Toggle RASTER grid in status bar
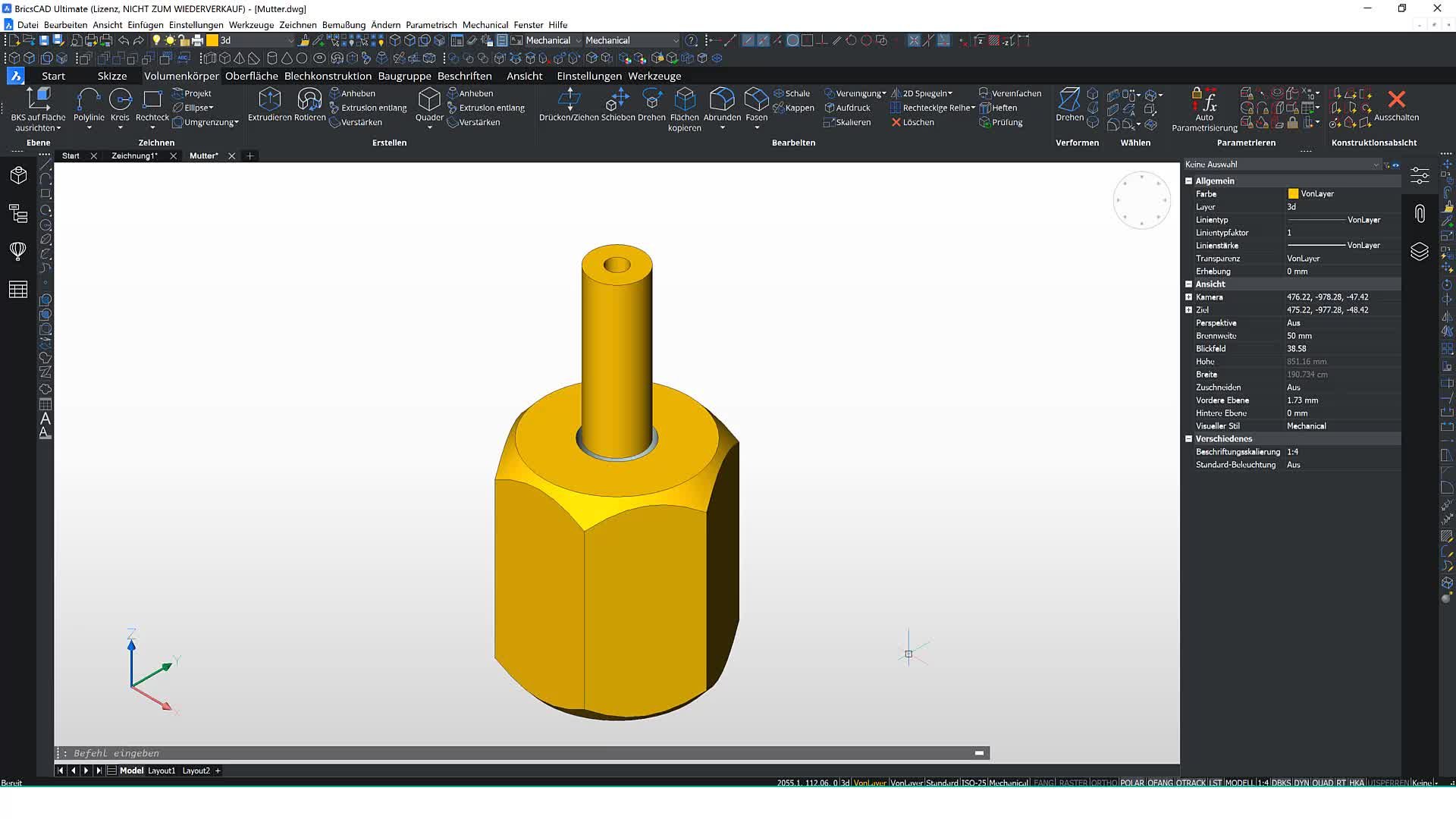This screenshot has height=819, width=1456. [x=1073, y=783]
